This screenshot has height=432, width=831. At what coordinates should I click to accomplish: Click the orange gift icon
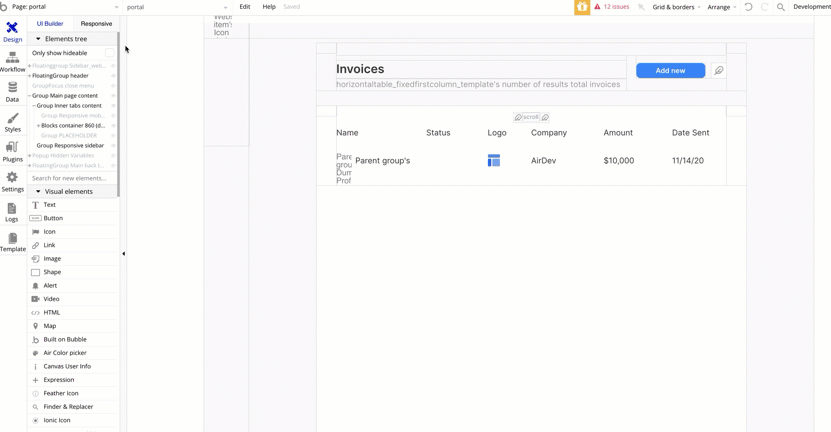coord(582,7)
